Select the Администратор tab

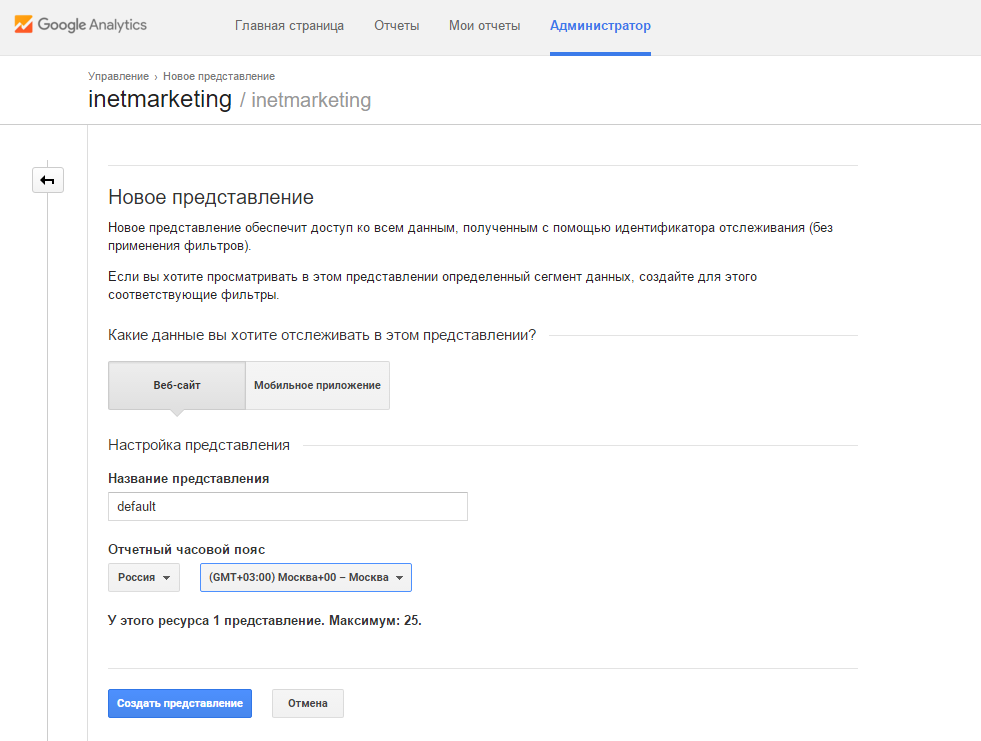point(600,26)
